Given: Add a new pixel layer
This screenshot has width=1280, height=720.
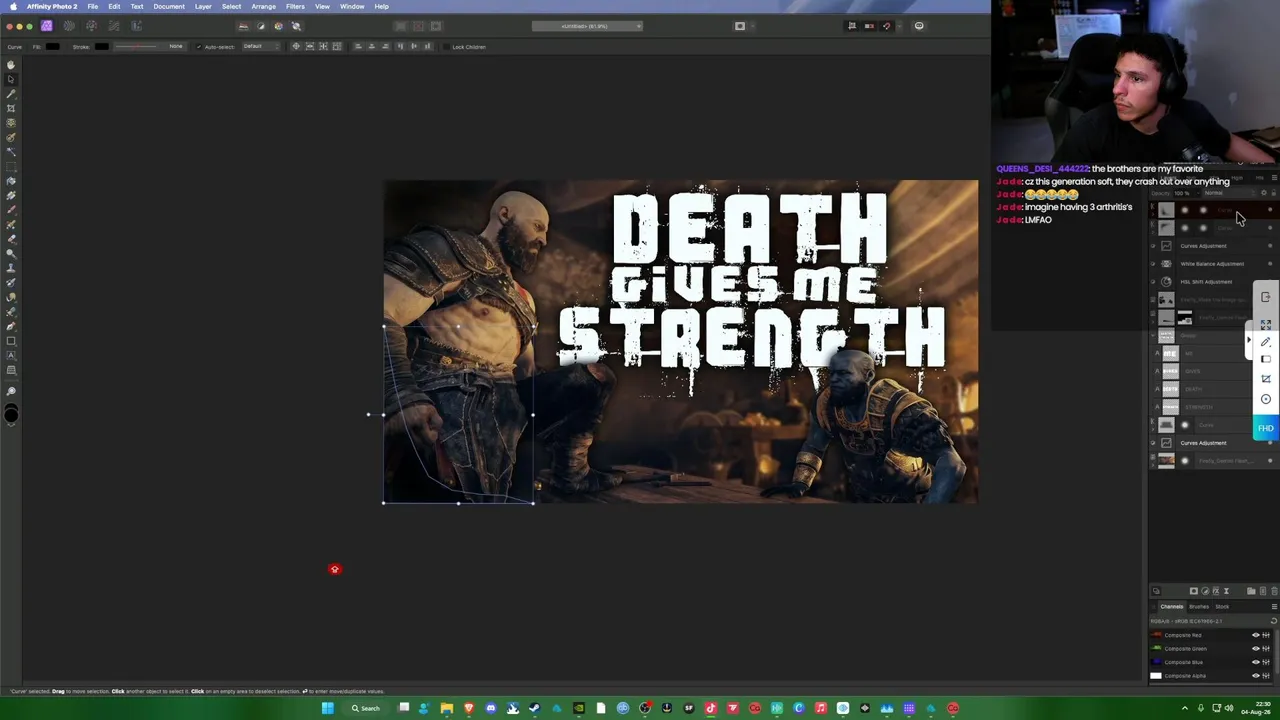Looking at the screenshot, I should pos(1262,591).
